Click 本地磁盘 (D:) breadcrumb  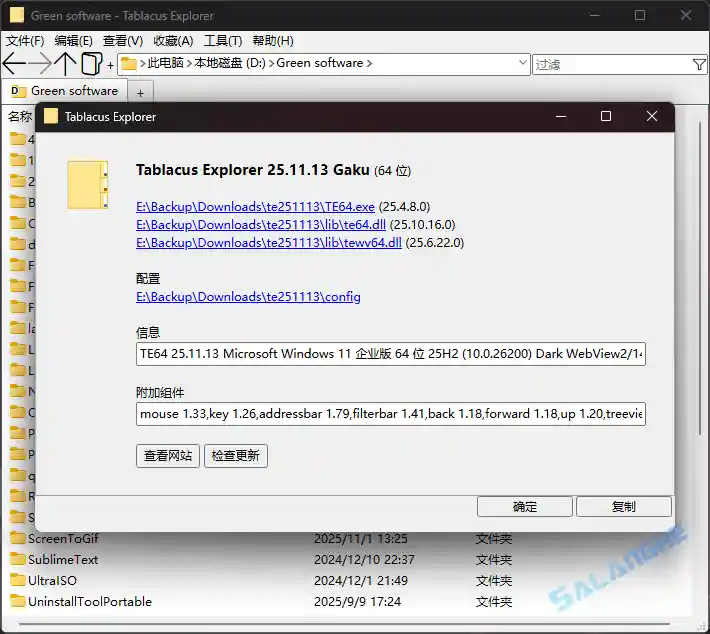tap(230, 63)
